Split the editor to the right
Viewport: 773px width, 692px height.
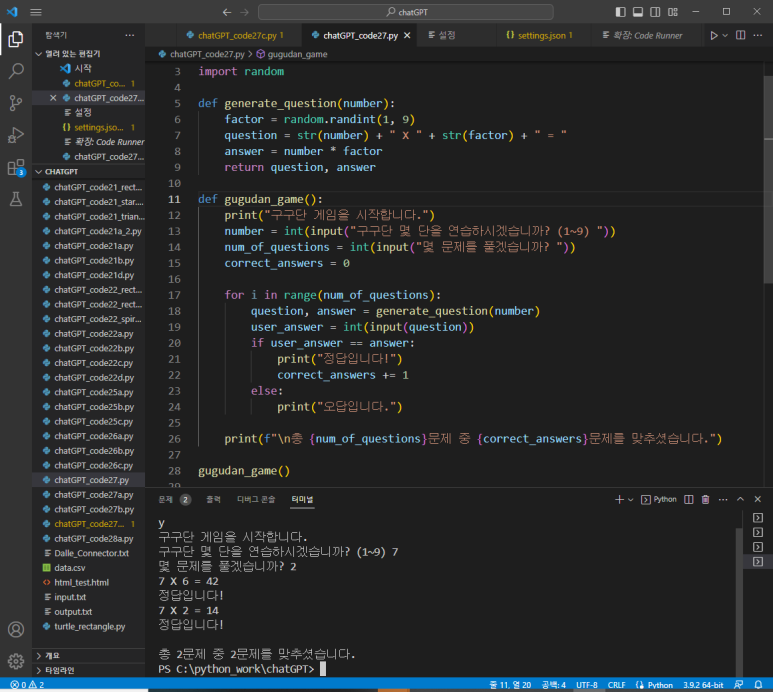[740, 35]
